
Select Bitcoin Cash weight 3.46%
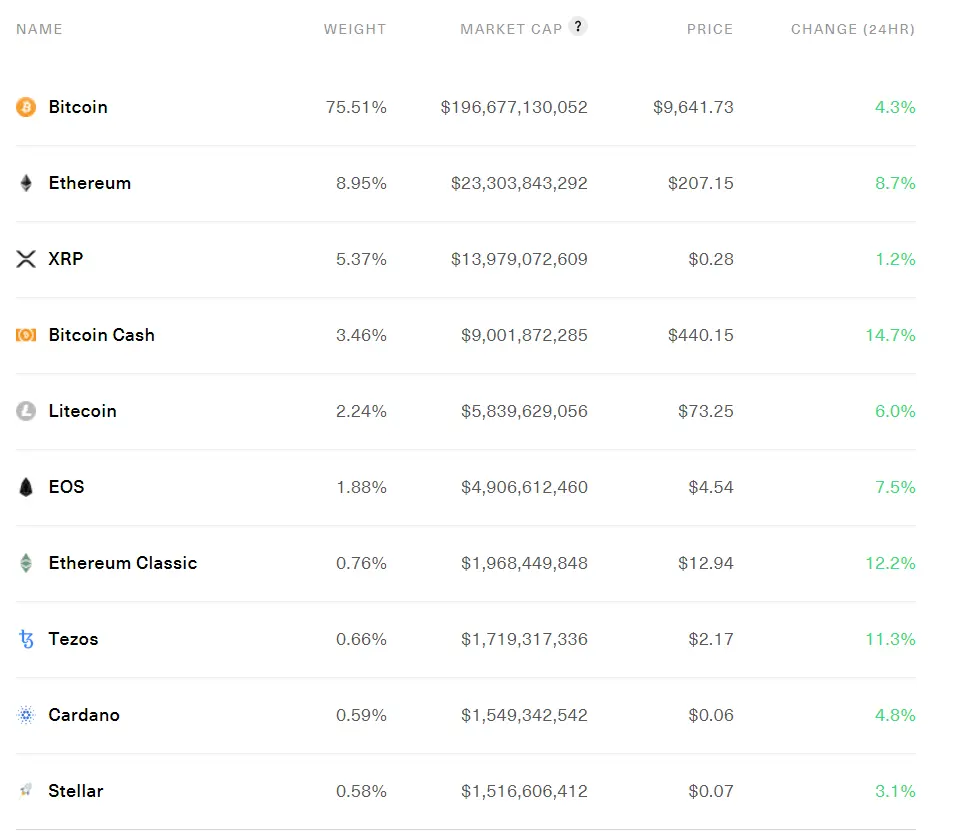361,335
